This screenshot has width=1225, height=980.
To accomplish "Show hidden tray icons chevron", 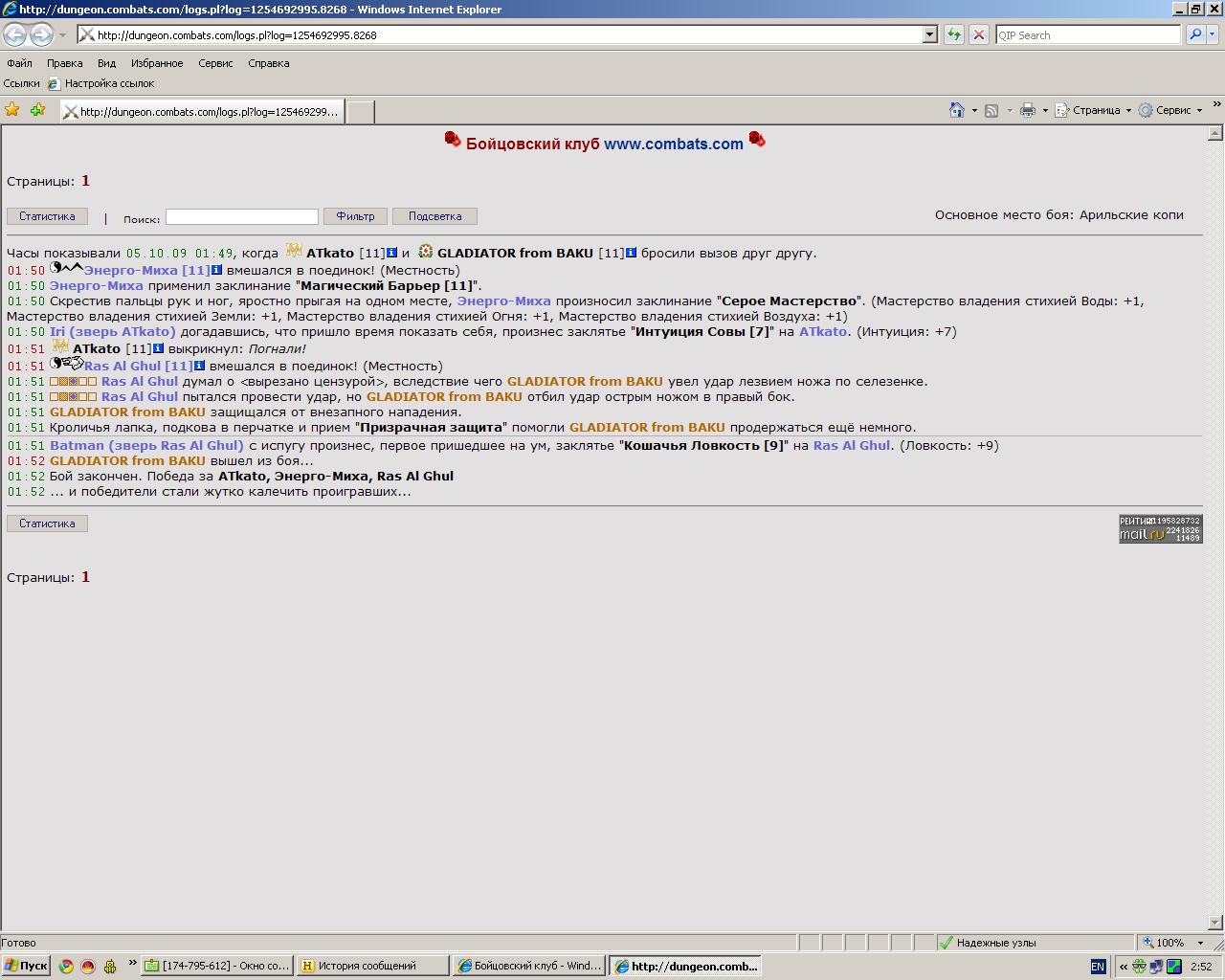I will point(1124,967).
